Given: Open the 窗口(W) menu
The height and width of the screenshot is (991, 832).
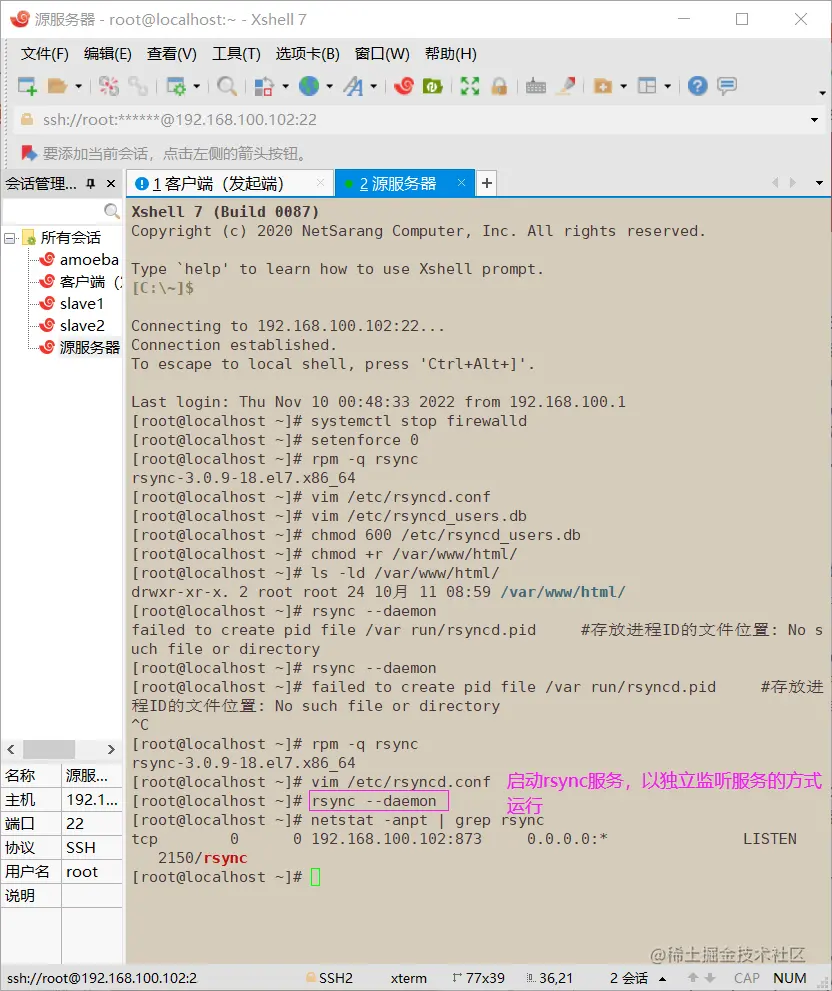Looking at the screenshot, I should click(382, 54).
